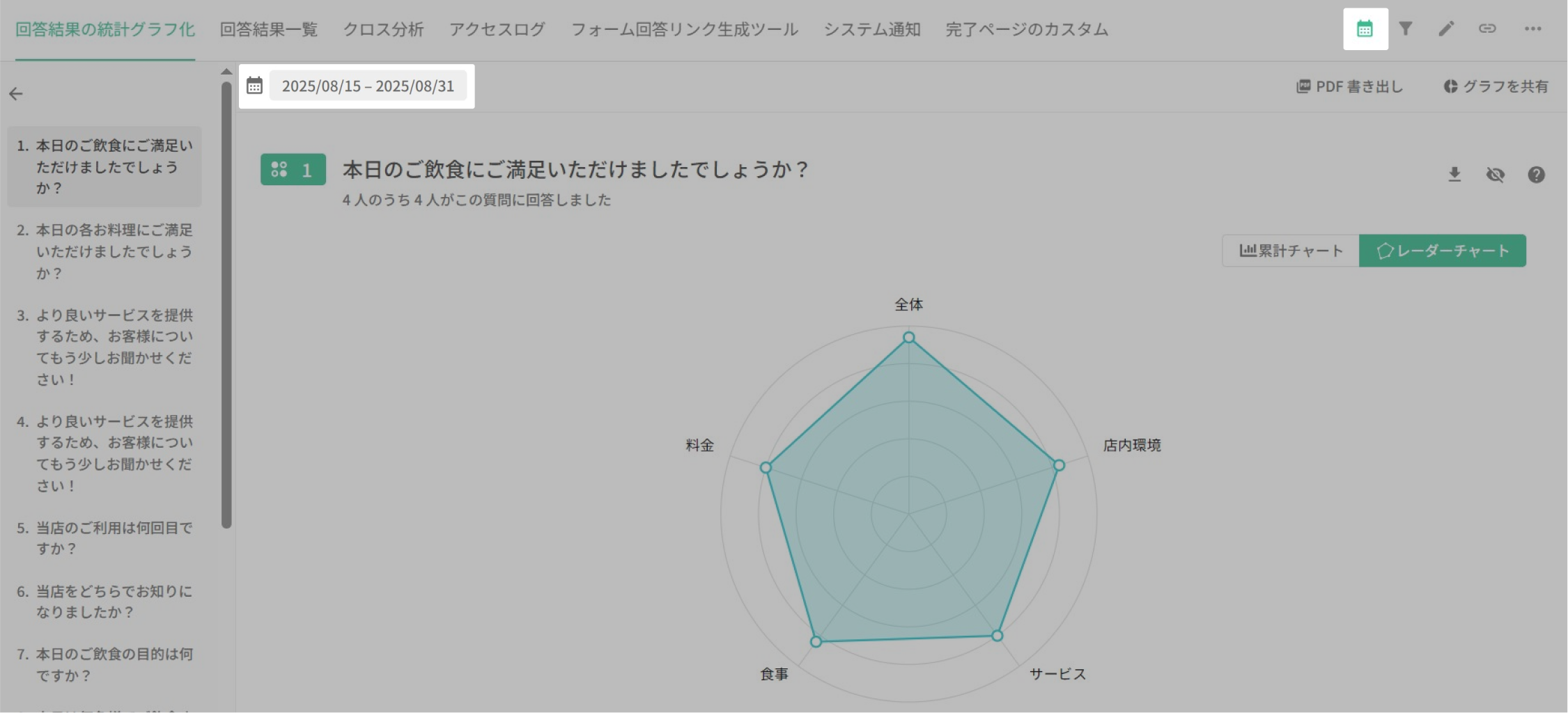The width and height of the screenshot is (1568, 713).
Task: Download the question 1 chart
Action: pos(1454,174)
